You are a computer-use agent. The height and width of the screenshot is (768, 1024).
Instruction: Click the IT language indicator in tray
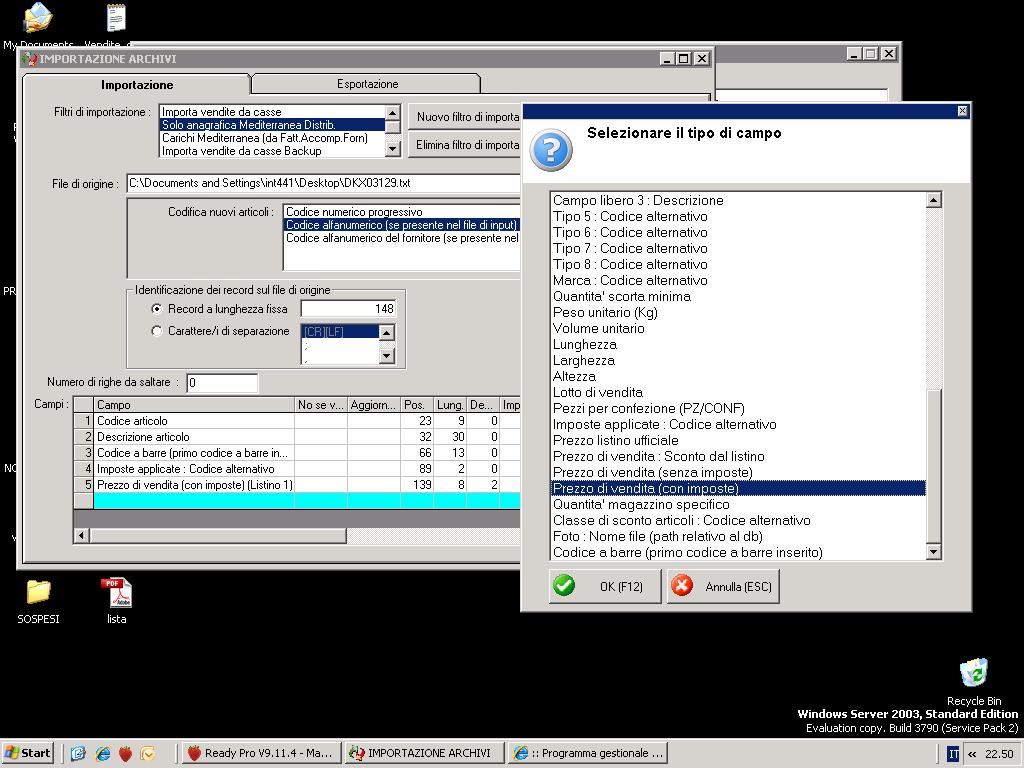[x=953, y=754]
